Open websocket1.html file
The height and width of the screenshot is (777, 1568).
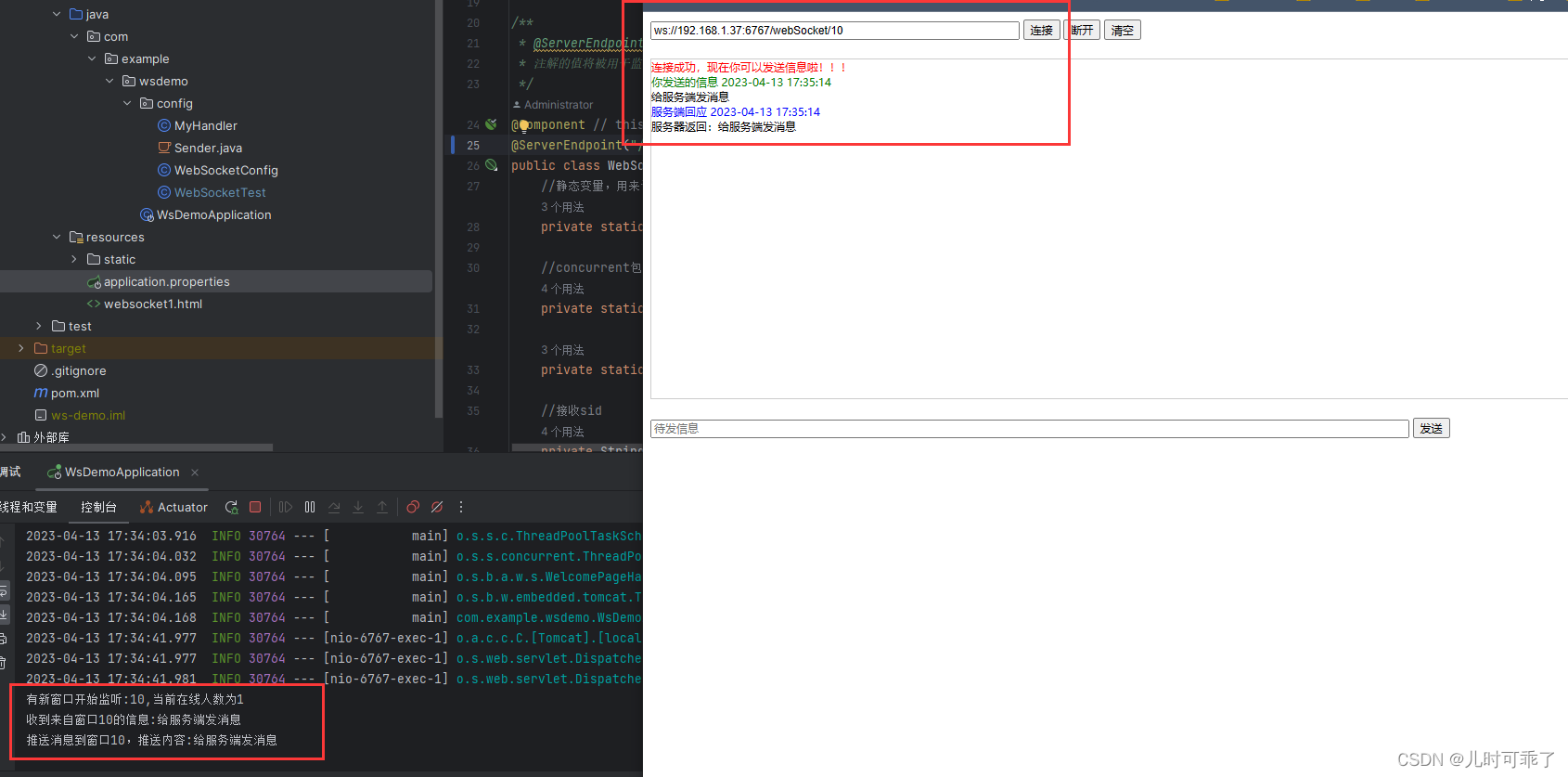pos(152,304)
